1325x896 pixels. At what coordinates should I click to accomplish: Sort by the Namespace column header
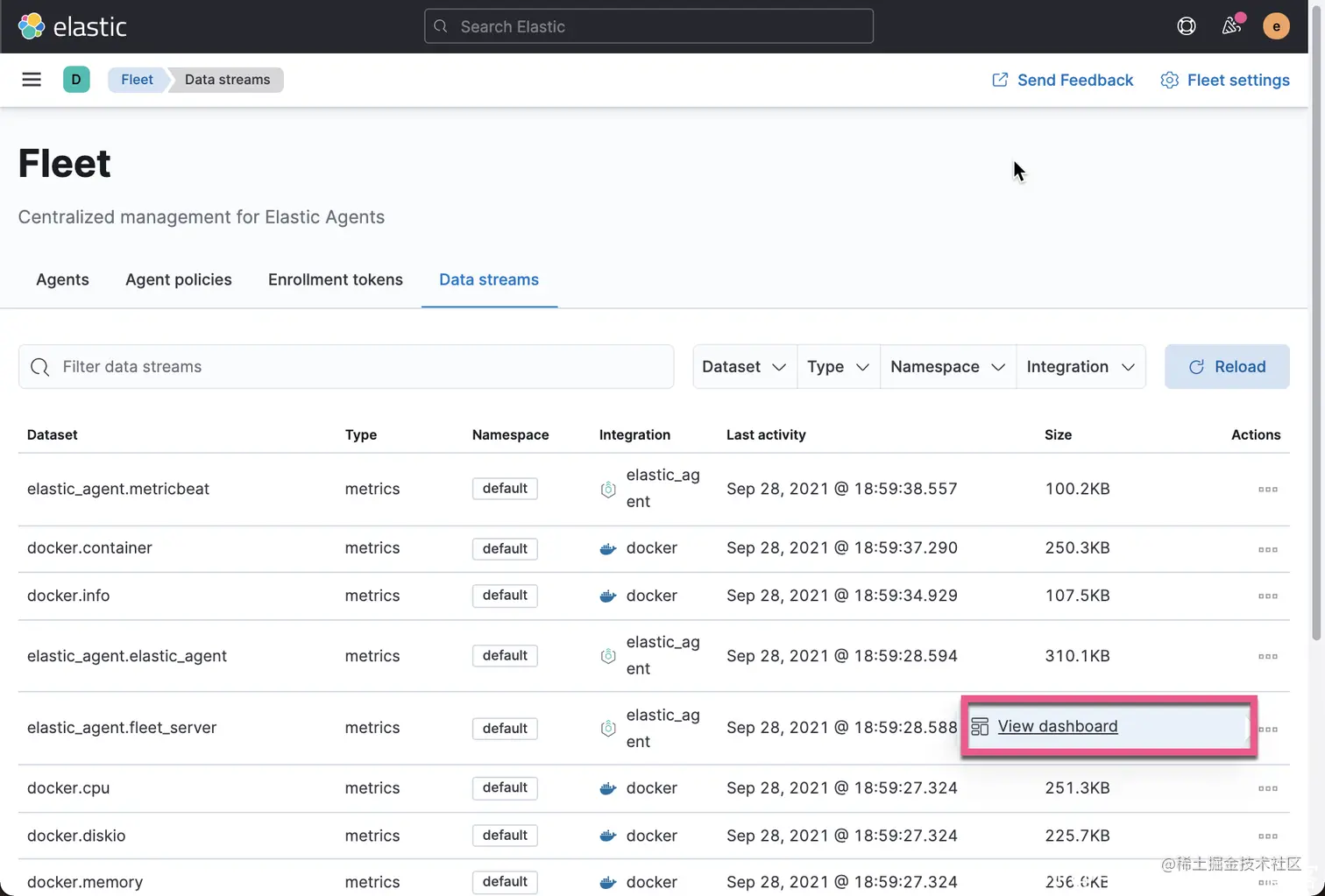(510, 434)
